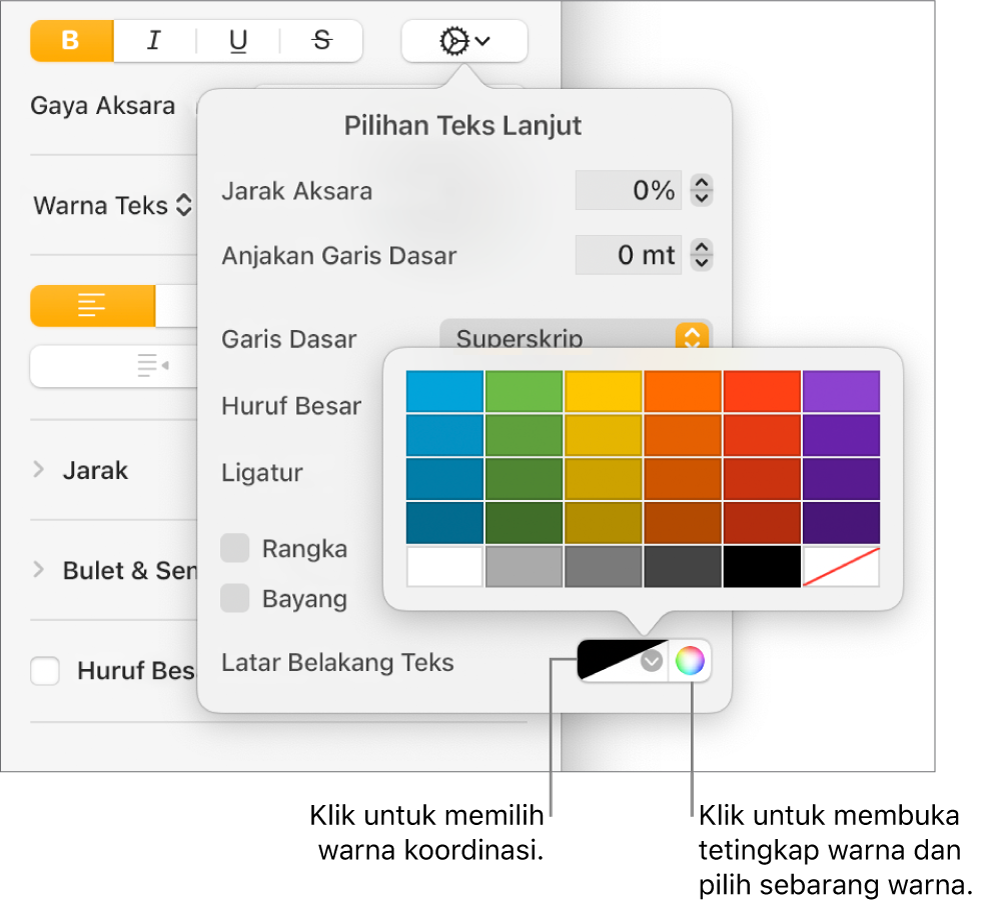Open the Warna Teks popup menu
Image resolution: width=988 pixels, height=913 pixels.
[112, 205]
